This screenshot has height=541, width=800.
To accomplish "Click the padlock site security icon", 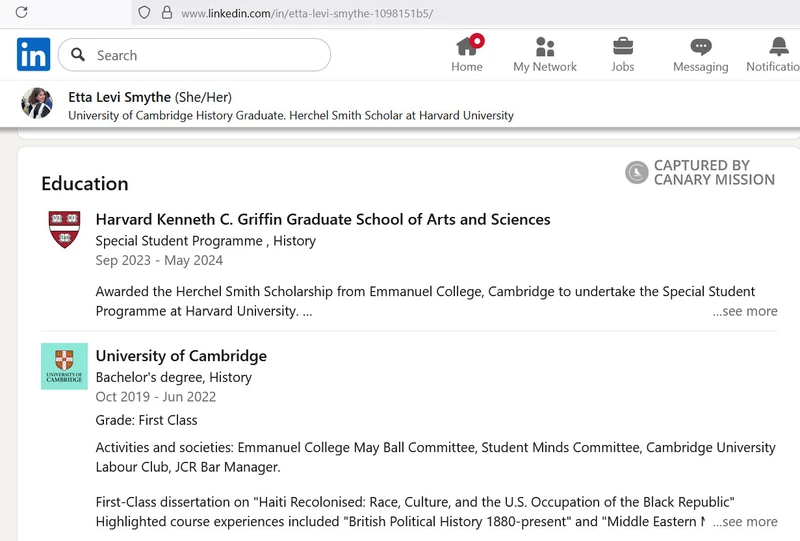I will (x=166, y=13).
